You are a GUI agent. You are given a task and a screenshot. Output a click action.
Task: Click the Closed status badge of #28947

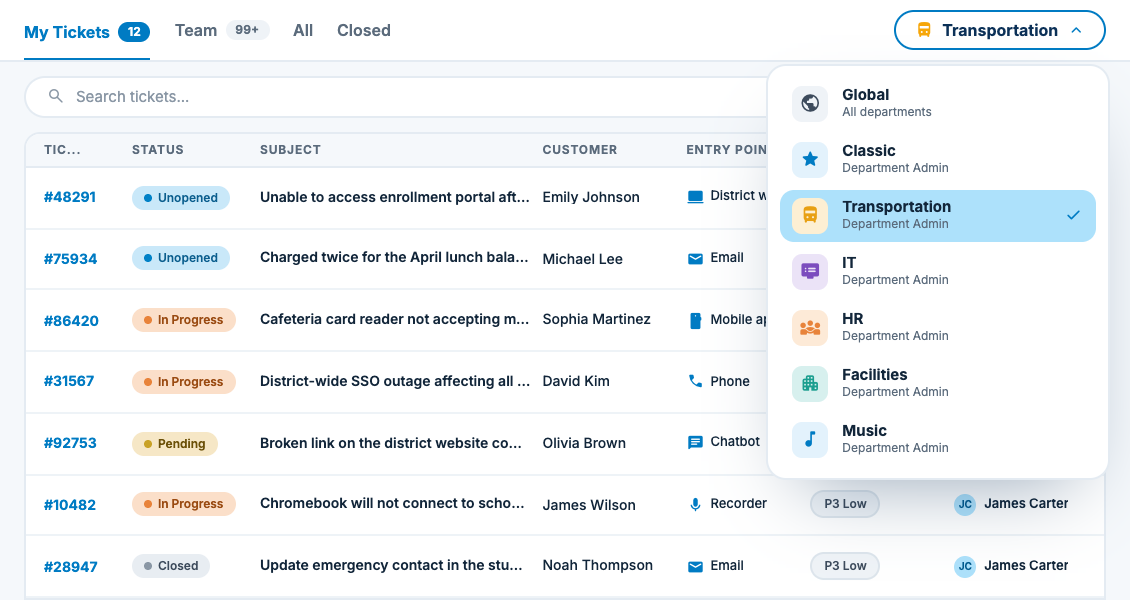tap(171, 565)
